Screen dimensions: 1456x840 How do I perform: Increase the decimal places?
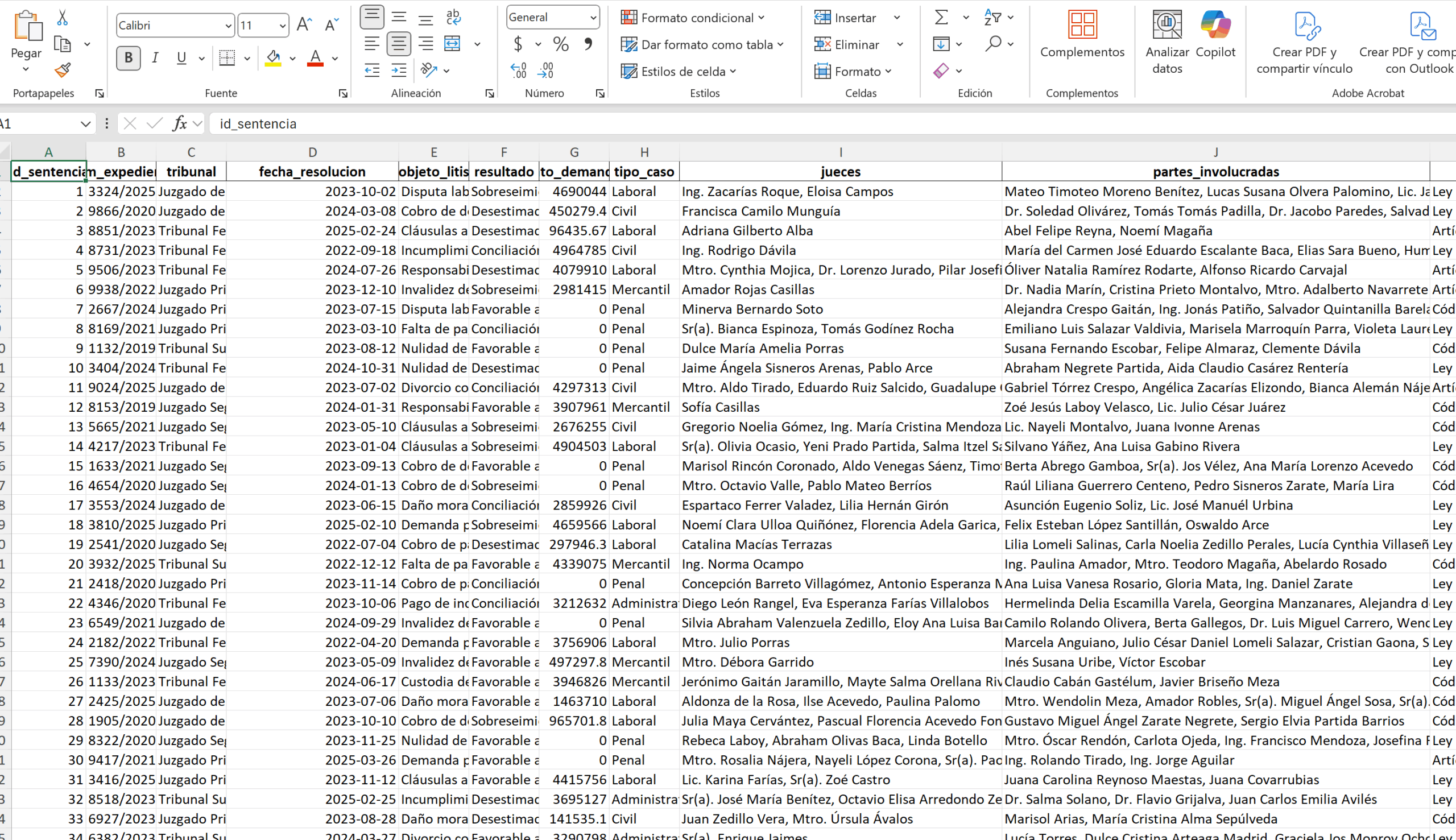point(518,71)
